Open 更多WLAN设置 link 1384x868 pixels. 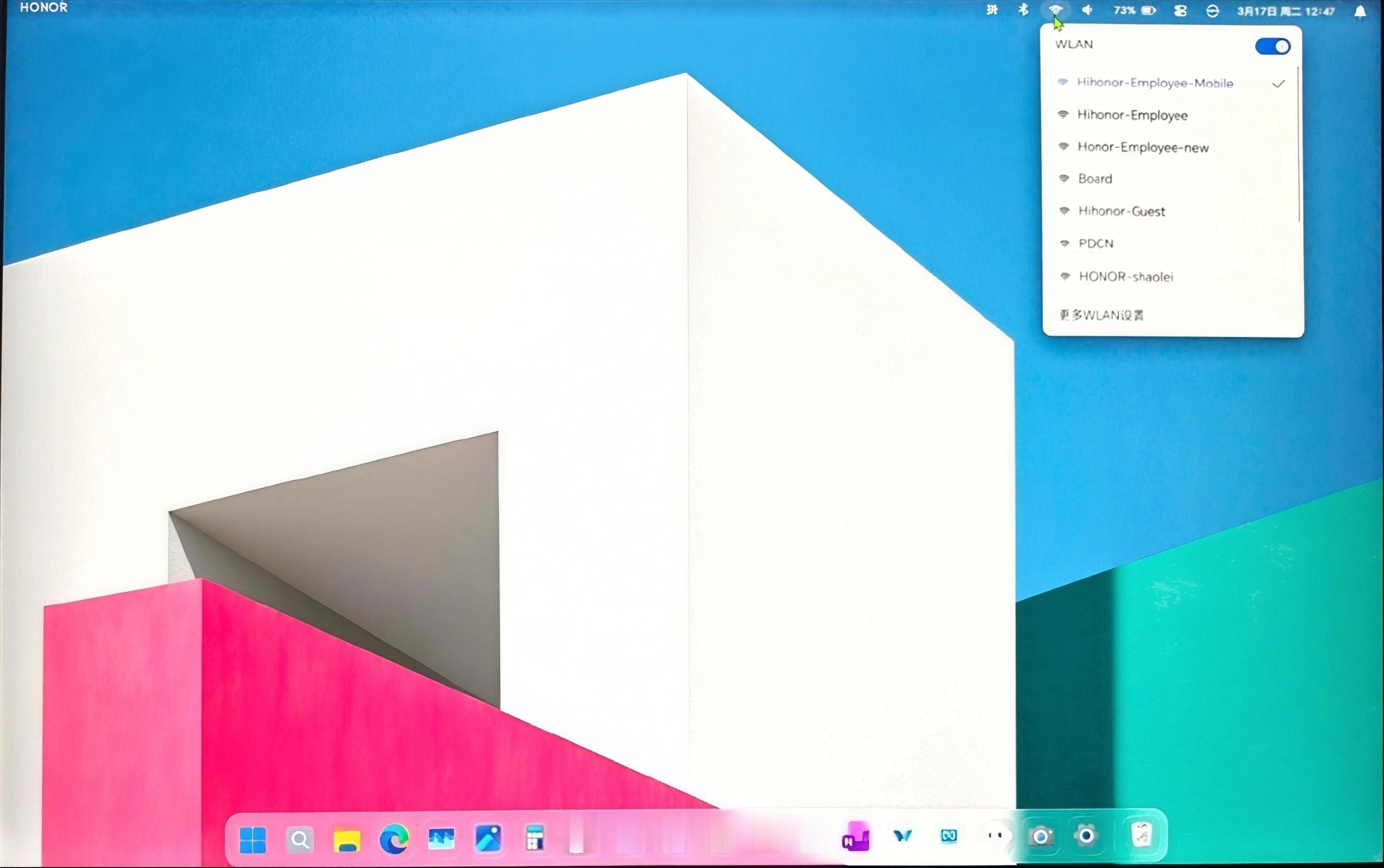tap(1101, 315)
